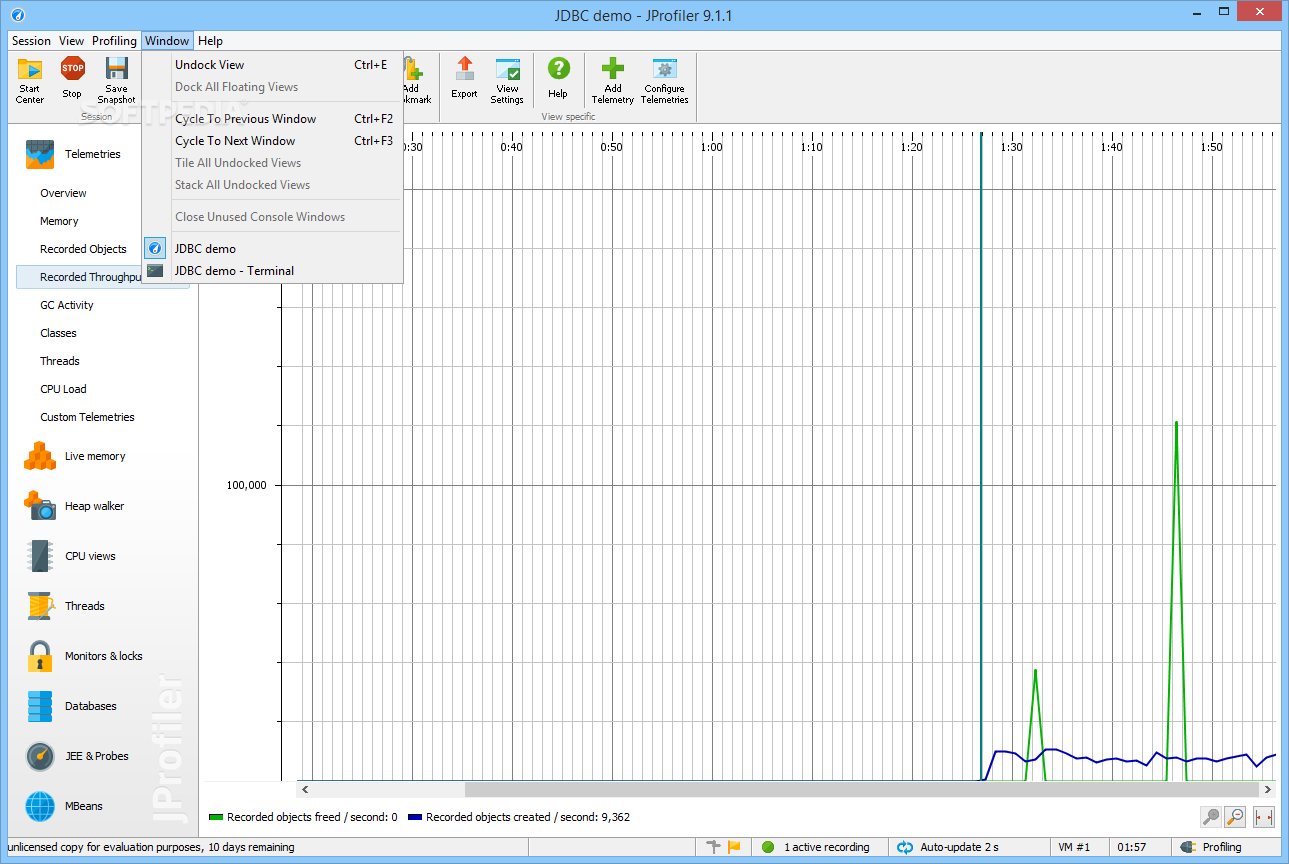This screenshot has width=1289, height=864.
Task: Open the Session menu
Action: click(x=31, y=41)
